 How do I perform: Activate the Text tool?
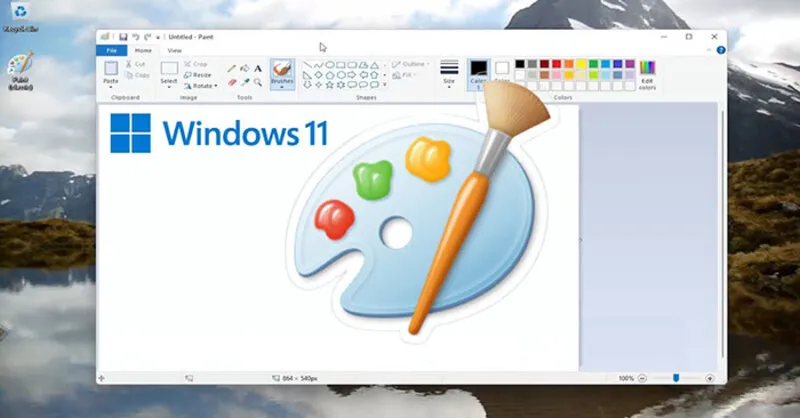tap(258, 69)
